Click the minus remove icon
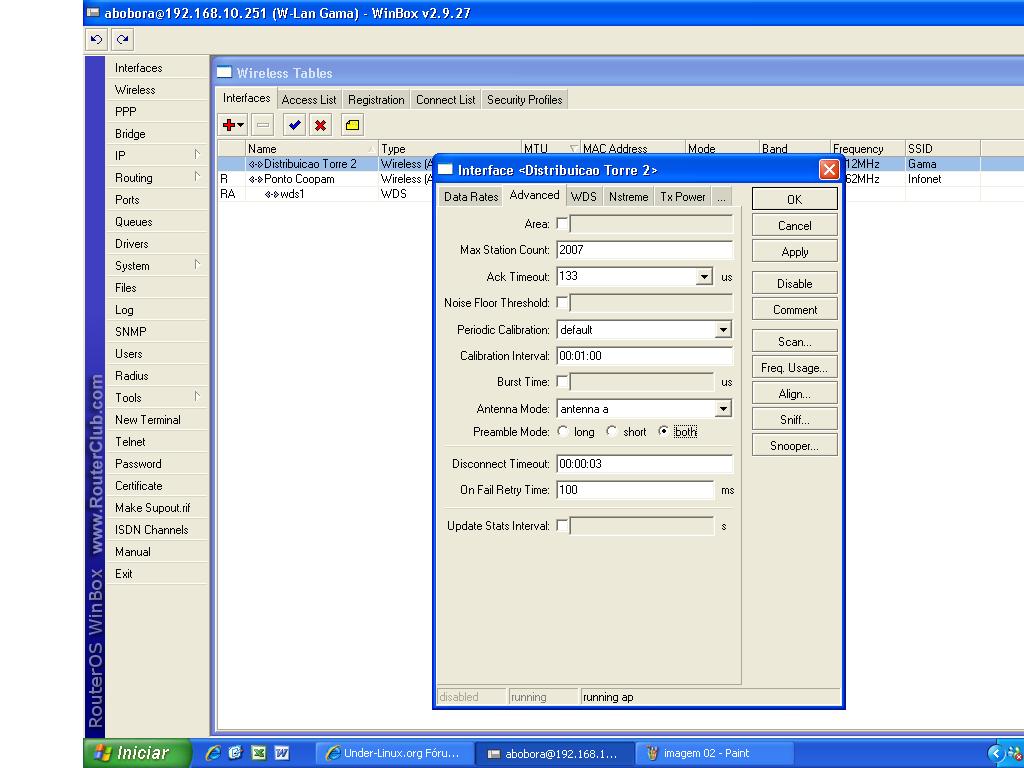This screenshot has width=1024, height=768. (x=262, y=125)
